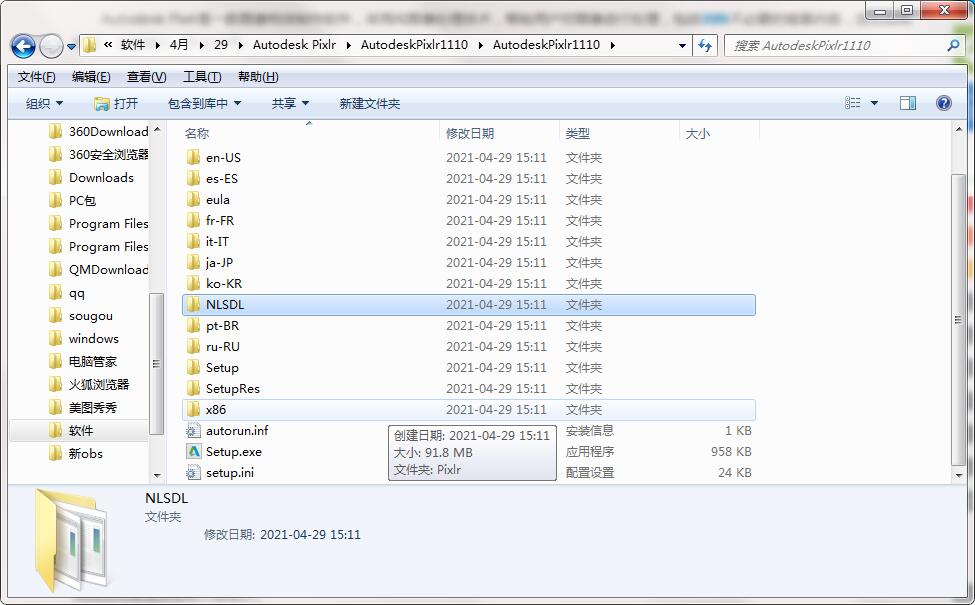Screen dimensions: 975x605
Task: Select QMDownload in the navigation tree
Action: click(98, 269)
